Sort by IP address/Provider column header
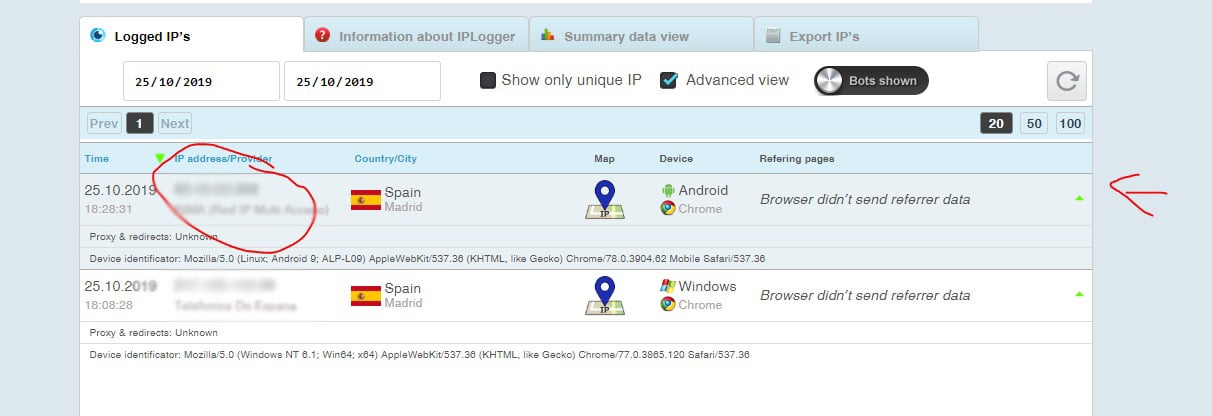This screenshot has height=416, width=1212. (223, 159)
